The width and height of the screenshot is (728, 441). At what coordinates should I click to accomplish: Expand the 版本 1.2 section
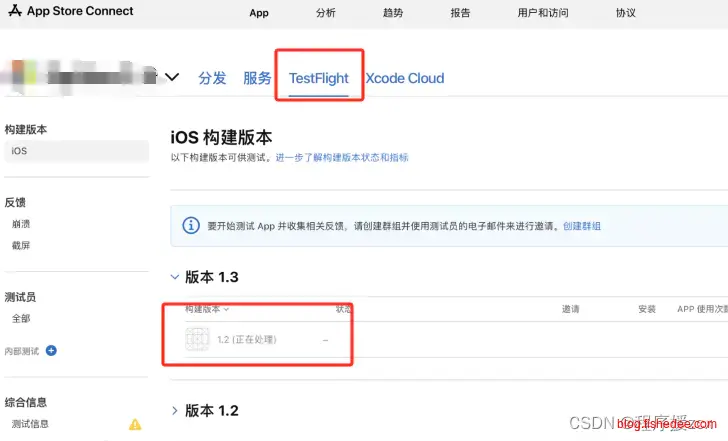click(x=175, y=410)
